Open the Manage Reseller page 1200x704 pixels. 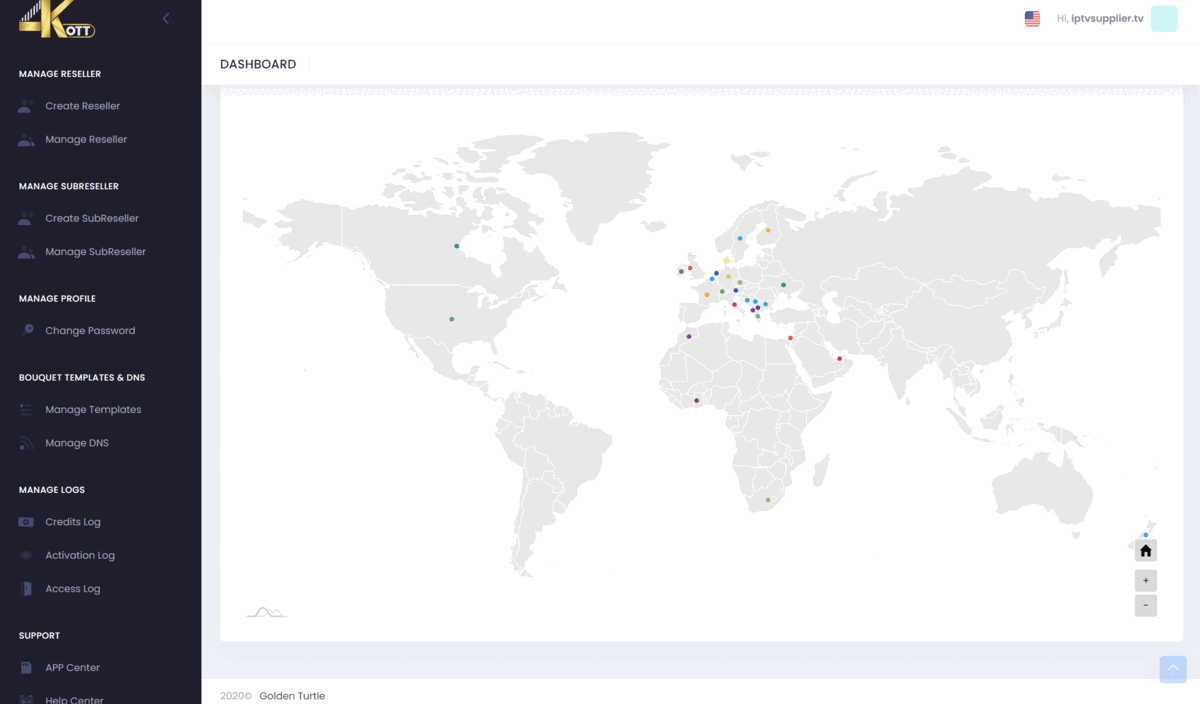pos(86,140)
